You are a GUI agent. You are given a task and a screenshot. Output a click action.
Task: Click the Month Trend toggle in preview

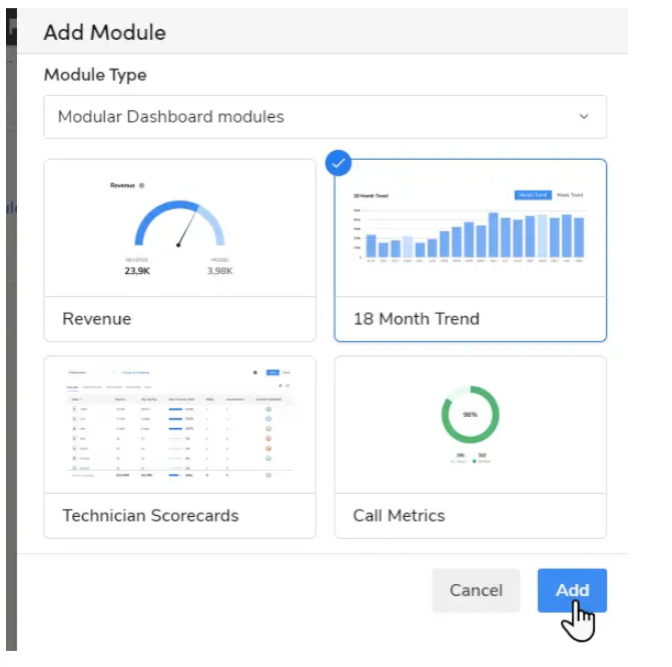tap(533, 195)
